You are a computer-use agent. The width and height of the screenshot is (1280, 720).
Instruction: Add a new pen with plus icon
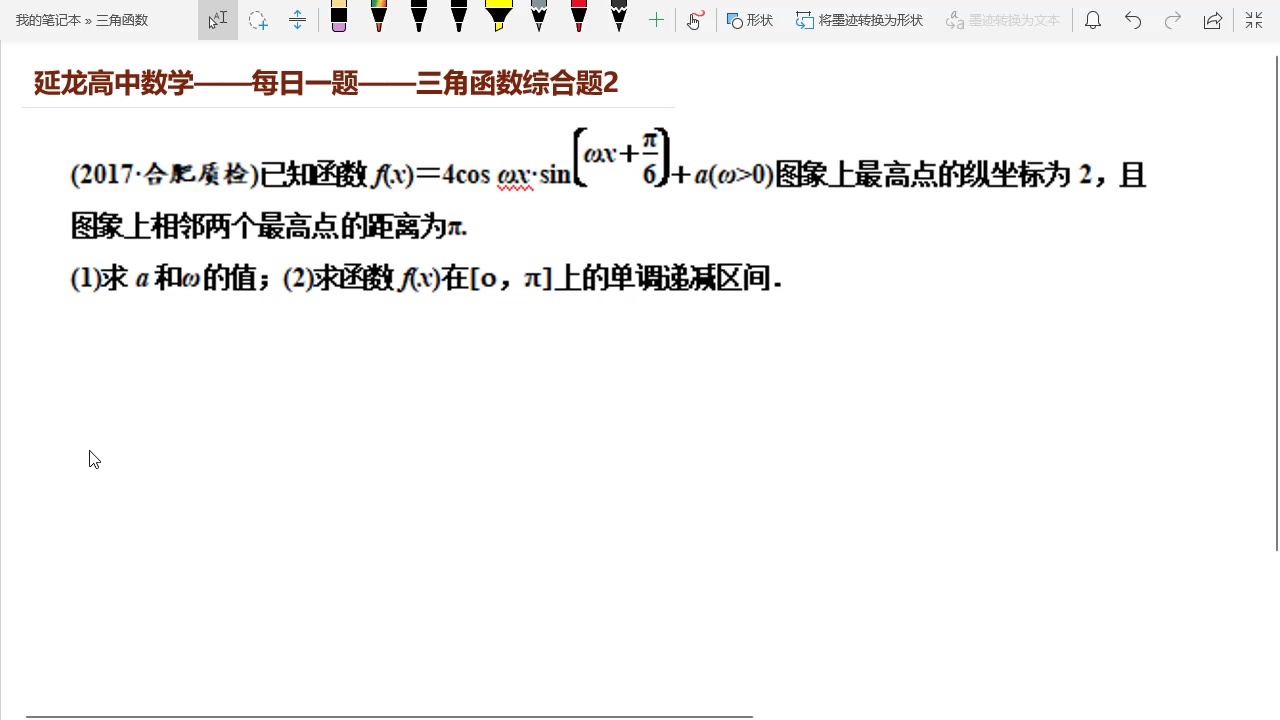pos(656,20)
